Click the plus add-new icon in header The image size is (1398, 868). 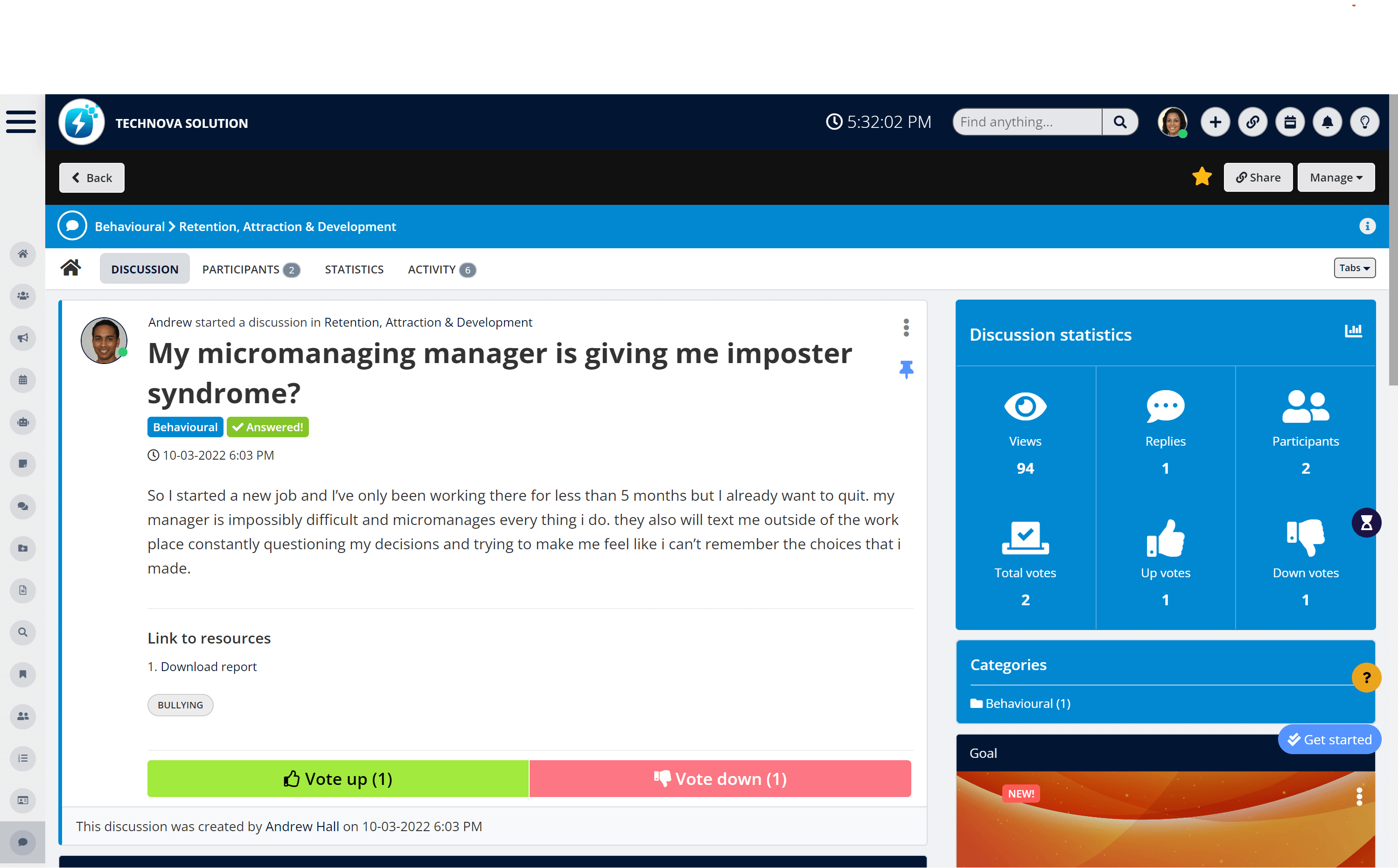click(x=1215, y=122)
